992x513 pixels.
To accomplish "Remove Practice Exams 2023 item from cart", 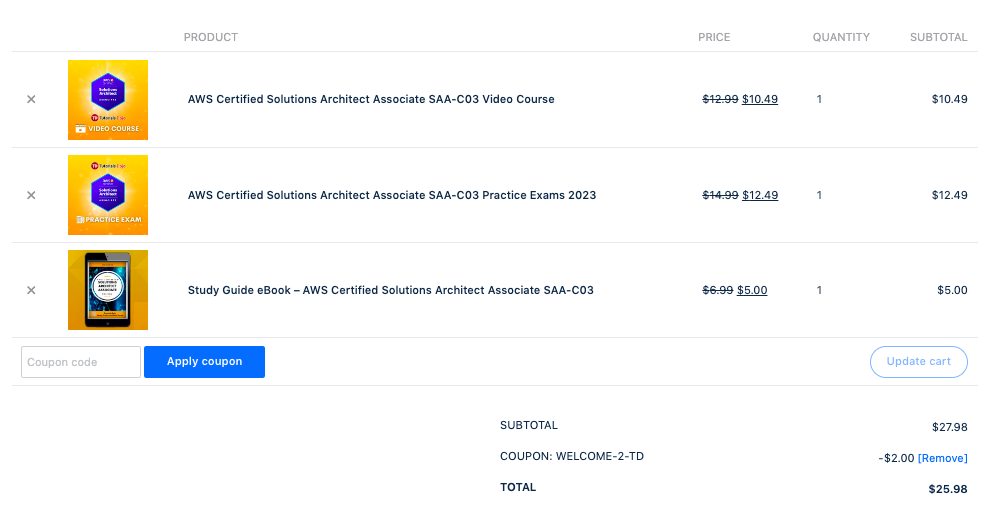I will (x=31, y=196).
